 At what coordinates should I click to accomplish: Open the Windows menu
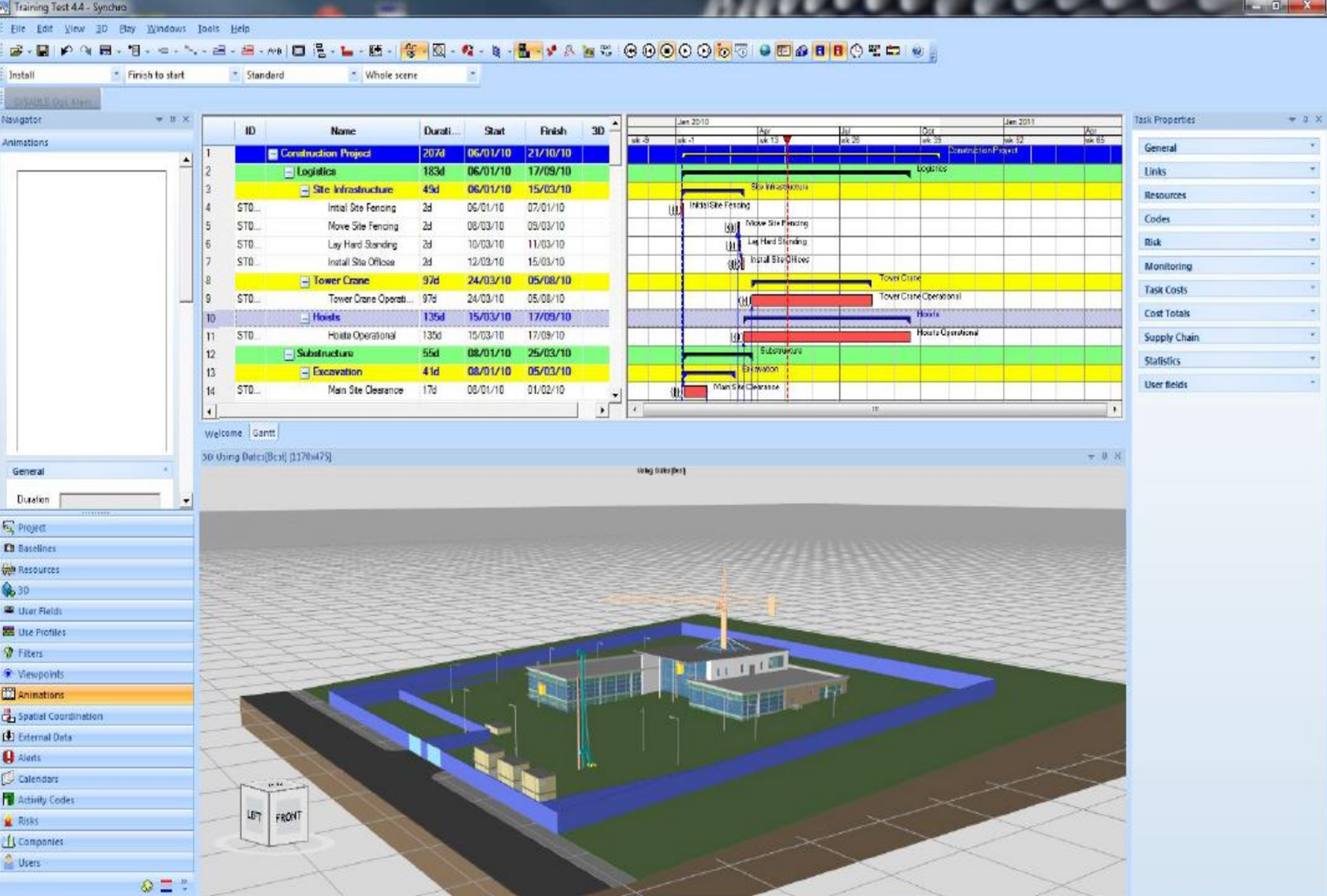(166, 29)
